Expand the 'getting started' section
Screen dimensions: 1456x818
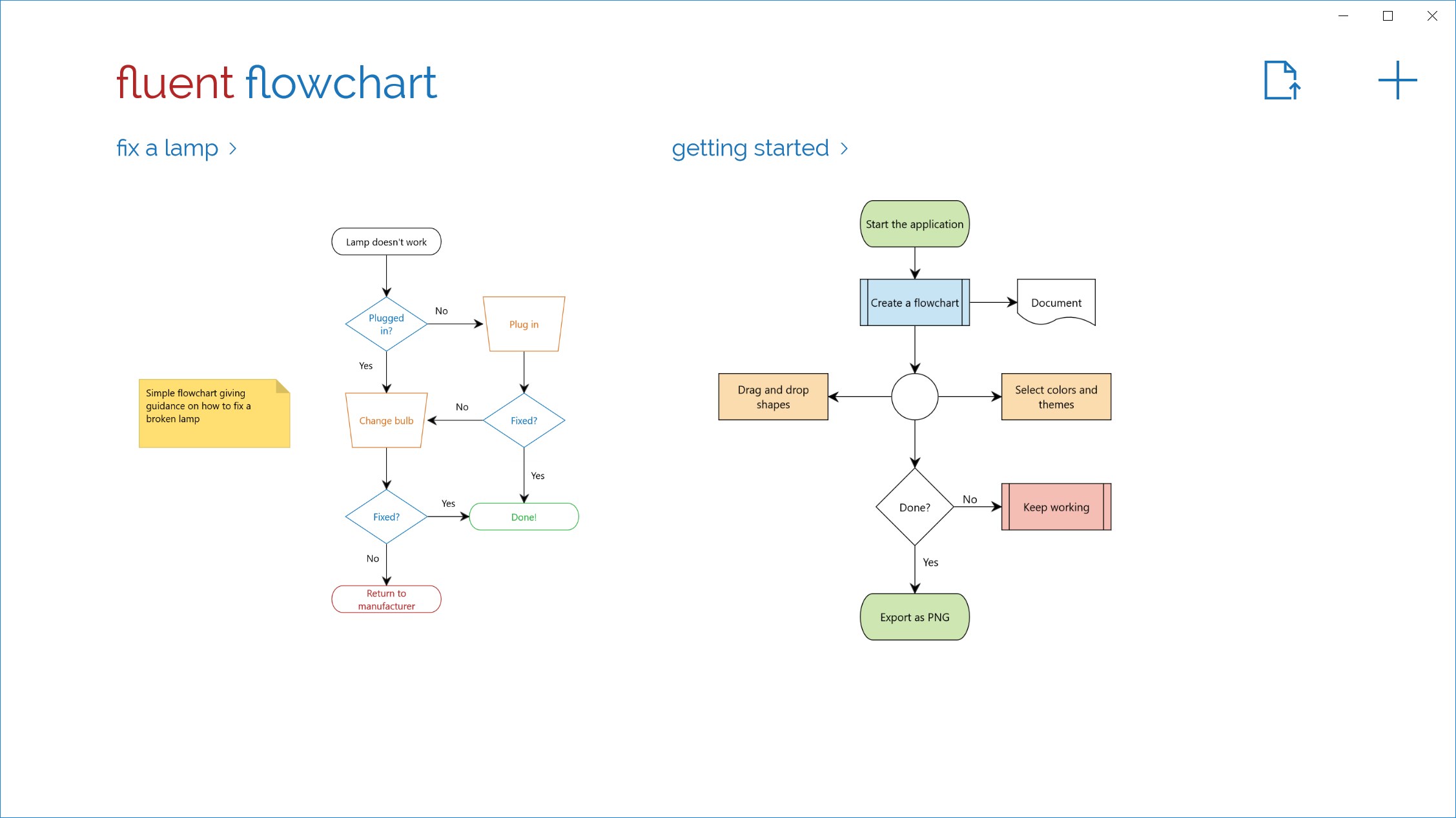[x=762, y=147]
